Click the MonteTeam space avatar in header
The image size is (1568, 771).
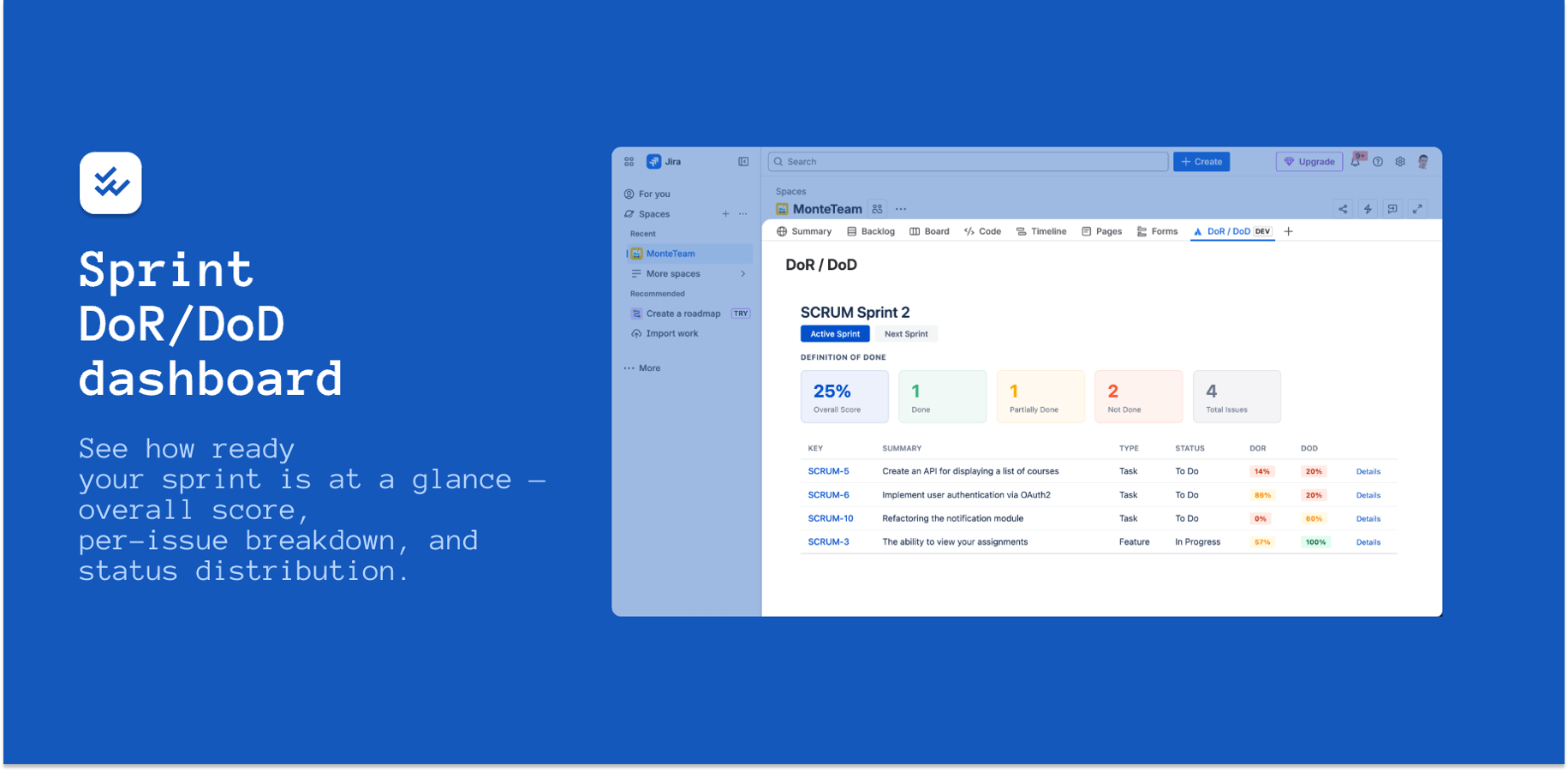pos(782,209)
